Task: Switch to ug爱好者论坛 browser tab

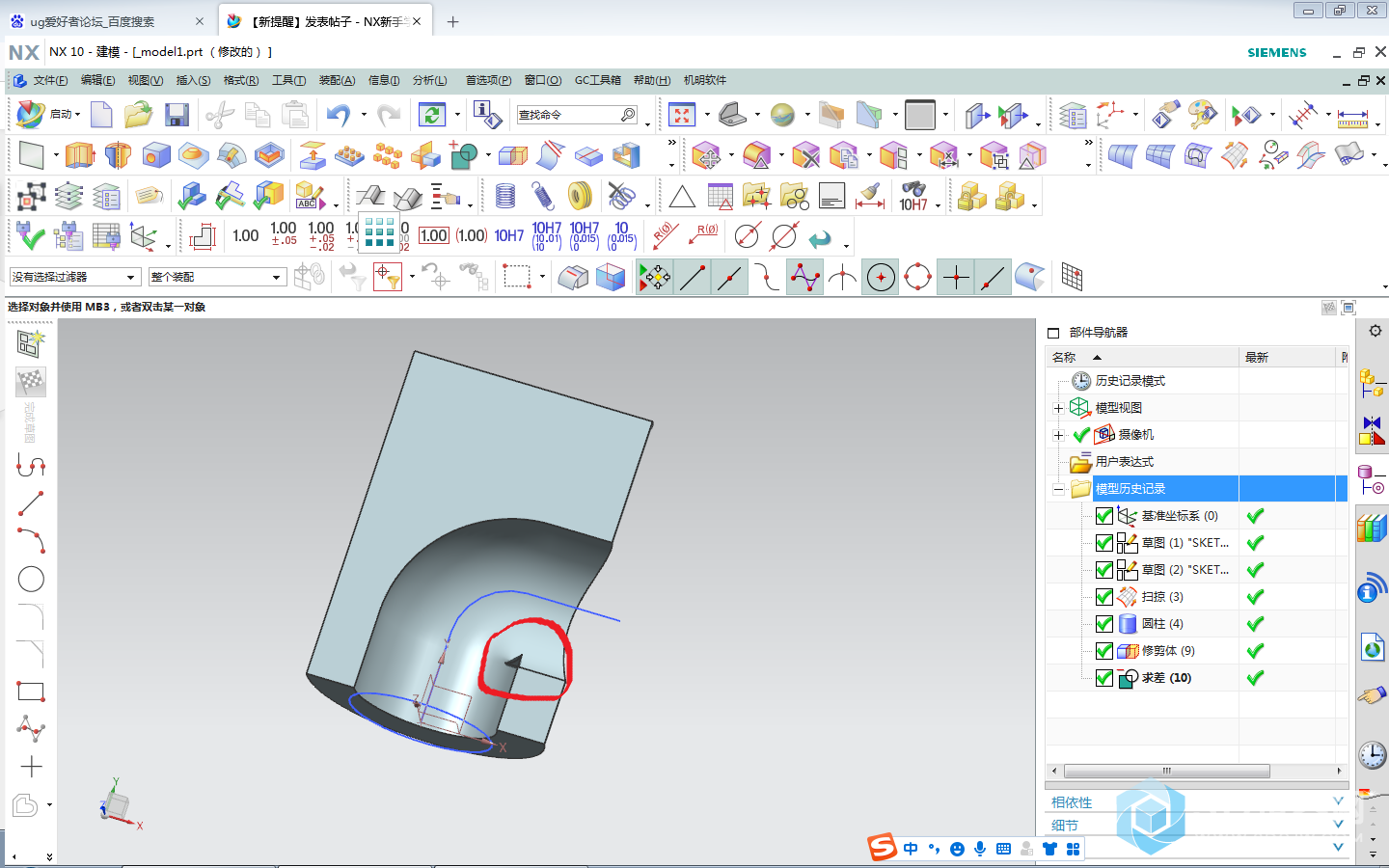Action: (x=106, y=21)
